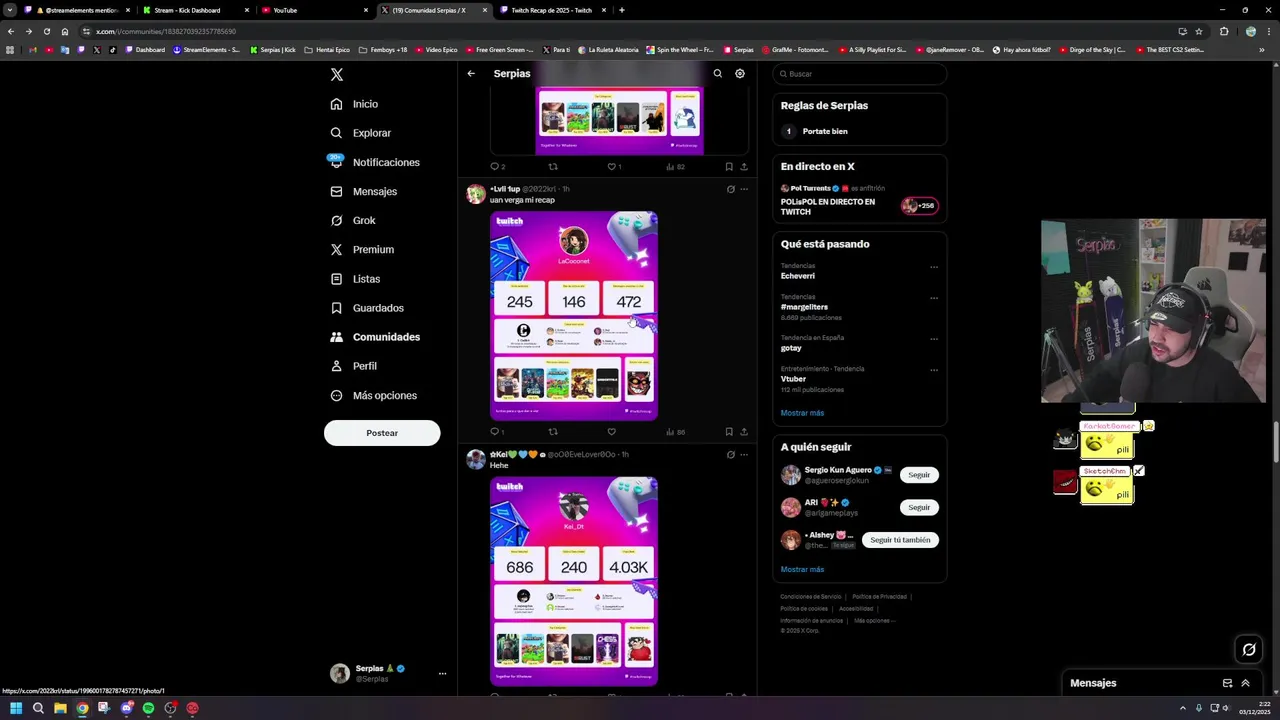Image resolution: width=1280 pixels, height=720 pixels.
Task: Open options for gotay trend
Action: (x=934, y=339)
